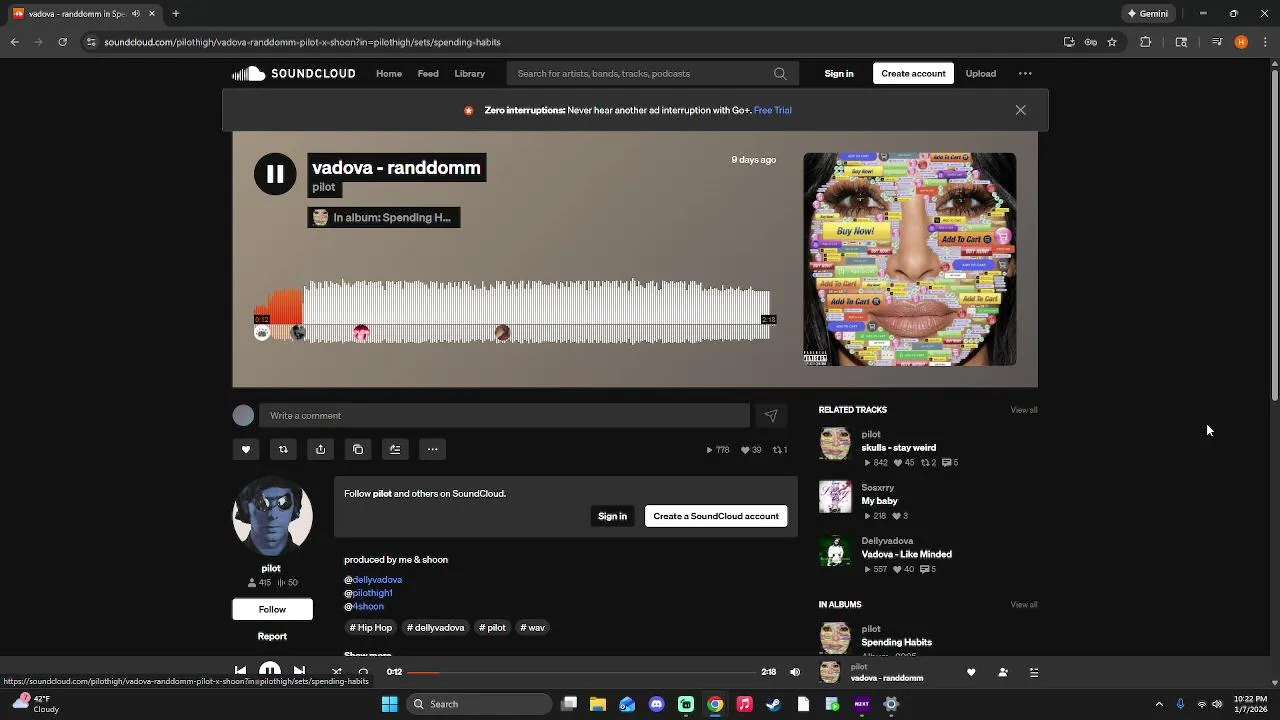This screenshot has width=1280, height=720.
Task: Open Chrome extensions puzzle icon
Action: point(1145,42)
